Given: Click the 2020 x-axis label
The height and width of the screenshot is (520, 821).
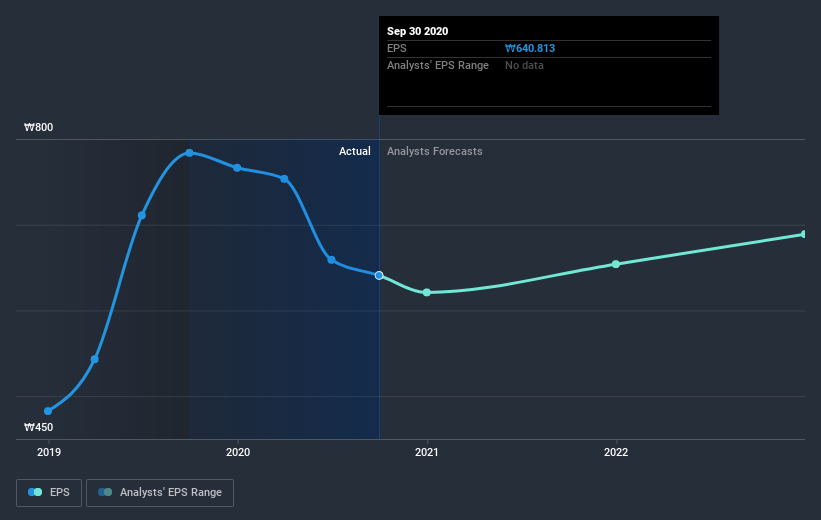Looking at the screenshot, I should click(238, 452).
